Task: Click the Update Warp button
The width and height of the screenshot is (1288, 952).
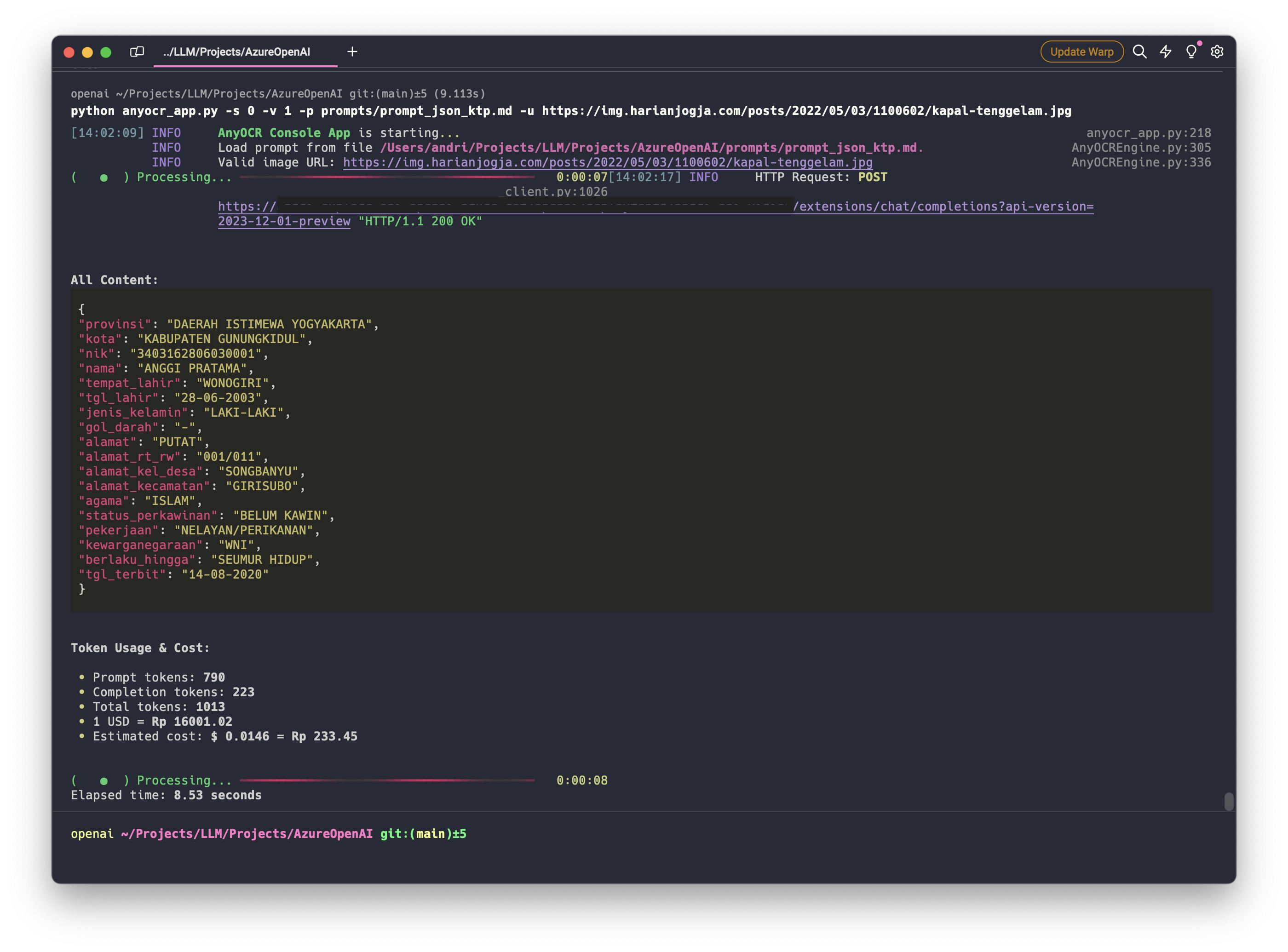Action: [x=1081, y=52]
